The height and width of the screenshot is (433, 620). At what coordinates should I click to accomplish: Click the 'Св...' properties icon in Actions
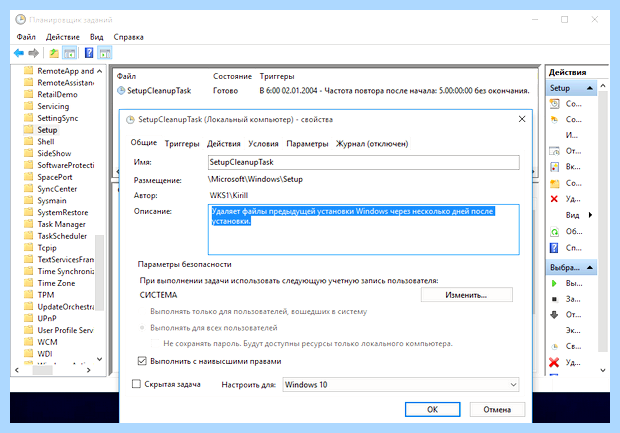point(555,346)
